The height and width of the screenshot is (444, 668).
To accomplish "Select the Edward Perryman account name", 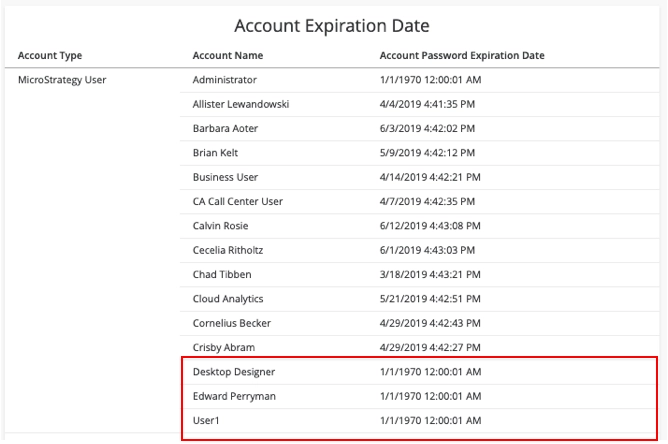I will [x=234, y=396].
